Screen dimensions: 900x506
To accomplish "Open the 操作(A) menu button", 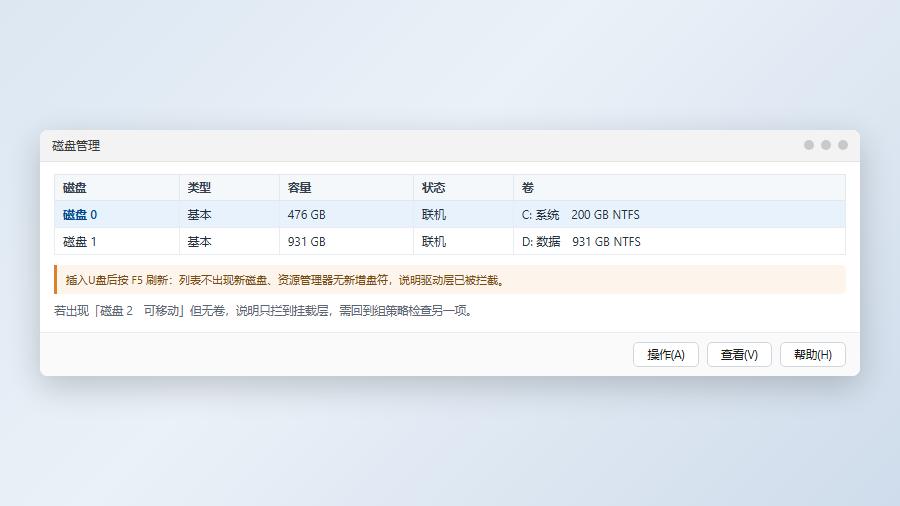I will click(x=665, y=355).
